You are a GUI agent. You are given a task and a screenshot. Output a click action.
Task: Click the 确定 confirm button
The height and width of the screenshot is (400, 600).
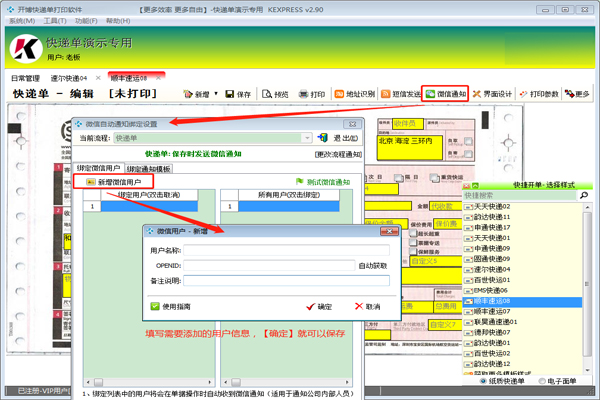[319, 307]
